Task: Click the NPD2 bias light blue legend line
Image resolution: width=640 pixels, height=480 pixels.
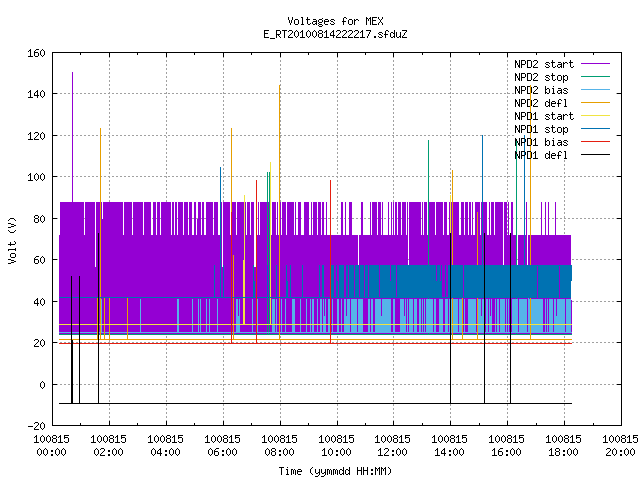Action: (595, 90)
